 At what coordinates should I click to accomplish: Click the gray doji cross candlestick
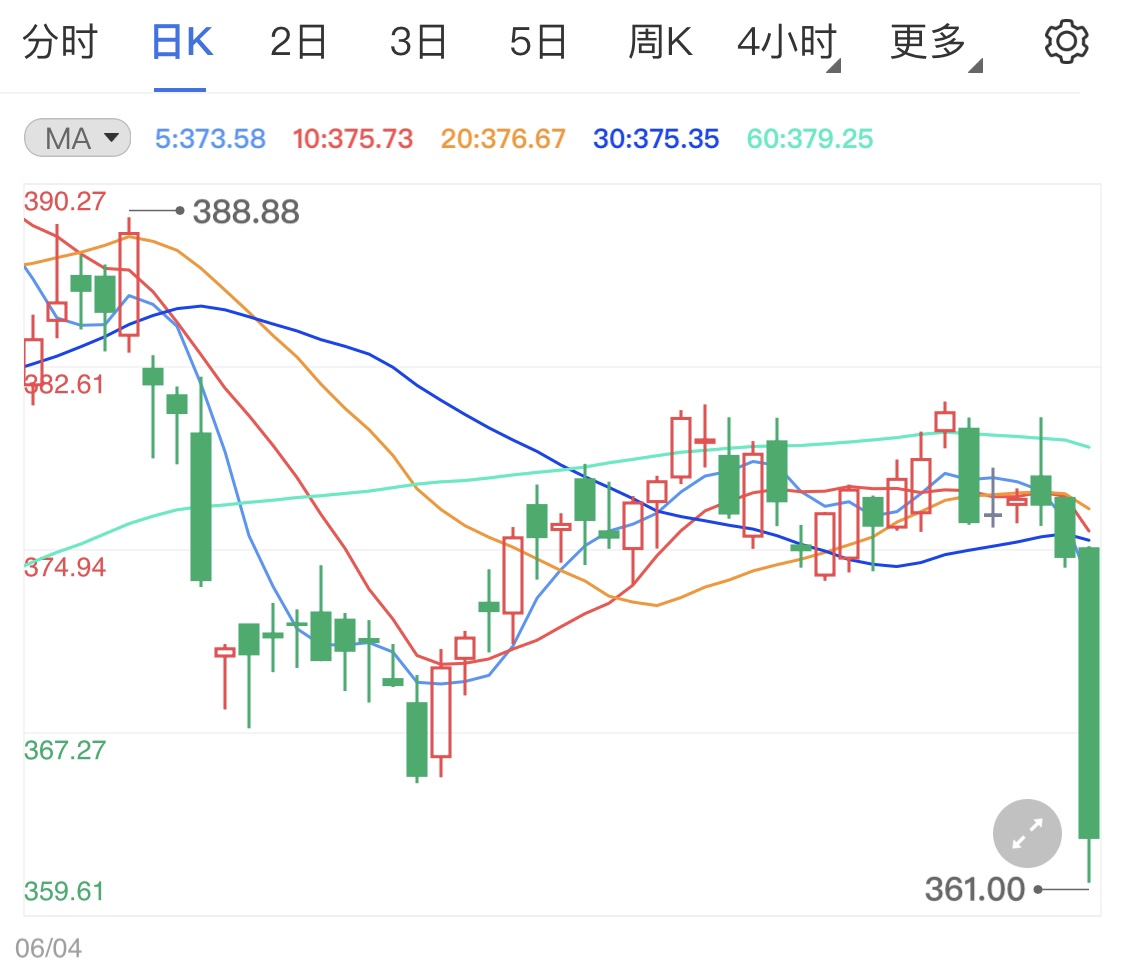click(993, 498)
